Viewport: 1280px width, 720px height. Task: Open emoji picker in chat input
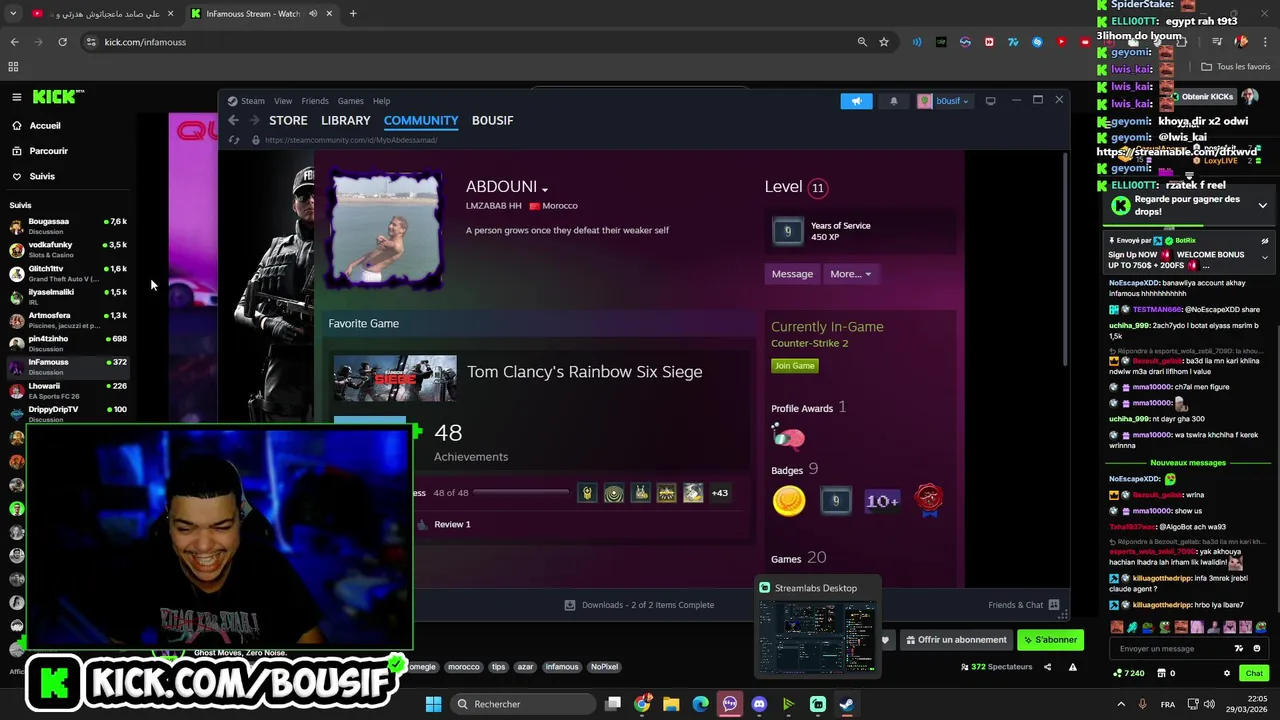coord(1258,648)
